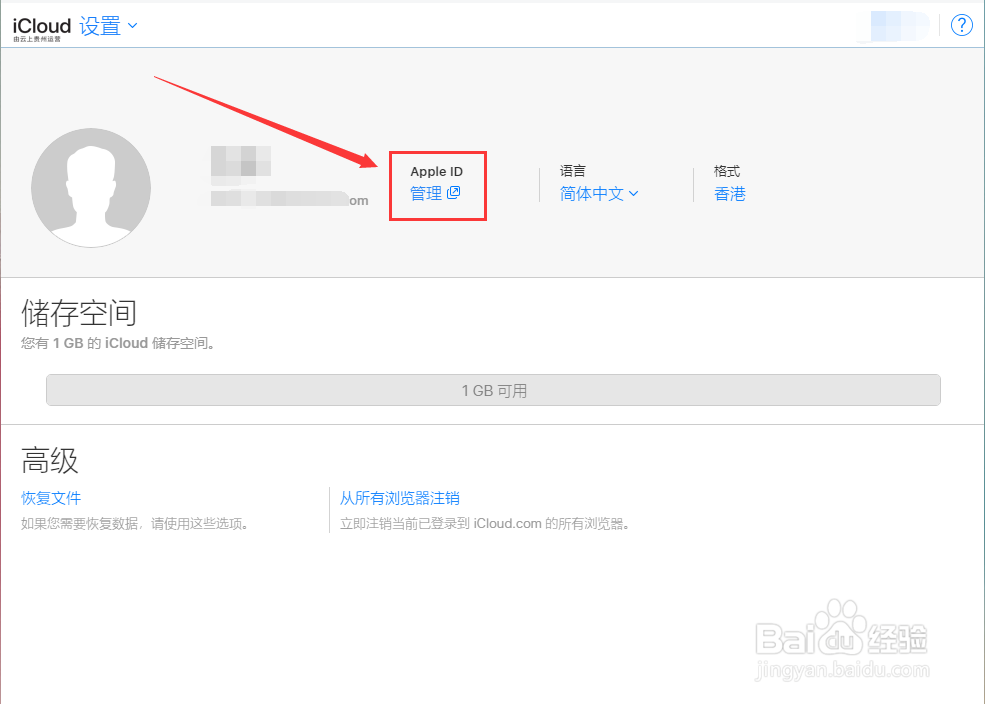Click the 香港 format link
Viewport: 985px width, 704px height.
point(729,193)
